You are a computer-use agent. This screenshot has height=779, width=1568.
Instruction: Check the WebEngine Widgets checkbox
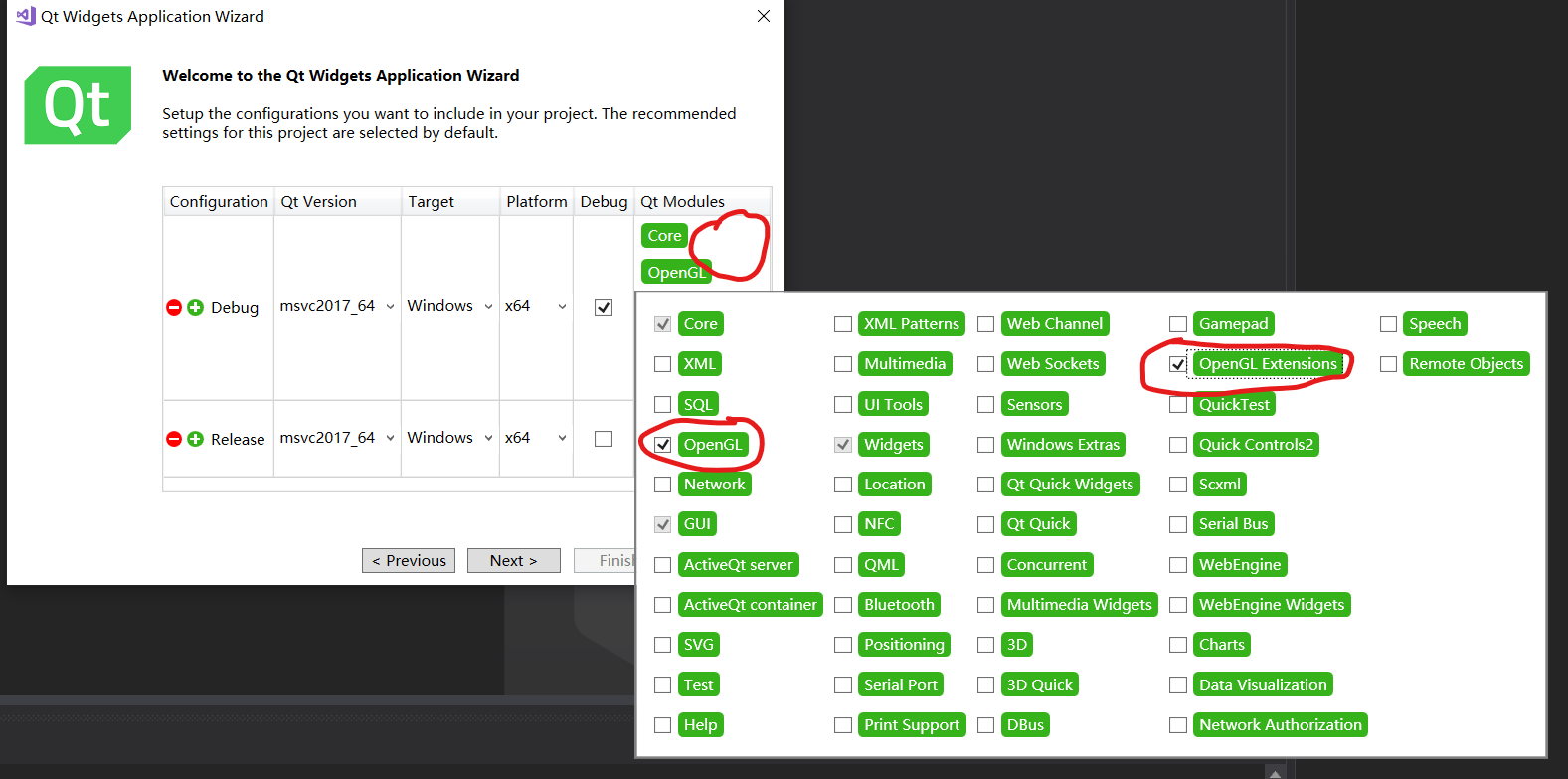(1178, 605)
